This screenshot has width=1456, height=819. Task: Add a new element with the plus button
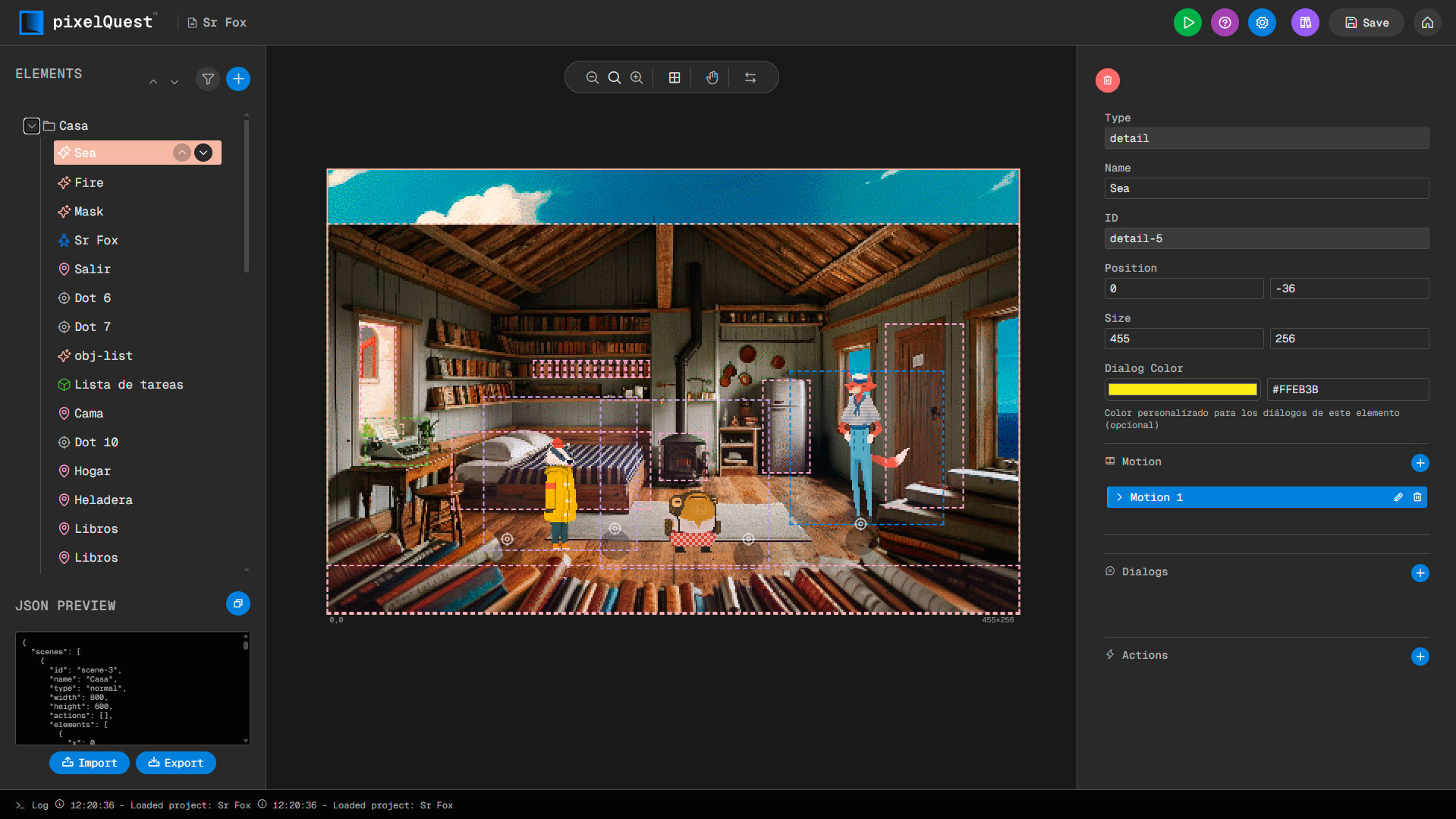[238, 78]
